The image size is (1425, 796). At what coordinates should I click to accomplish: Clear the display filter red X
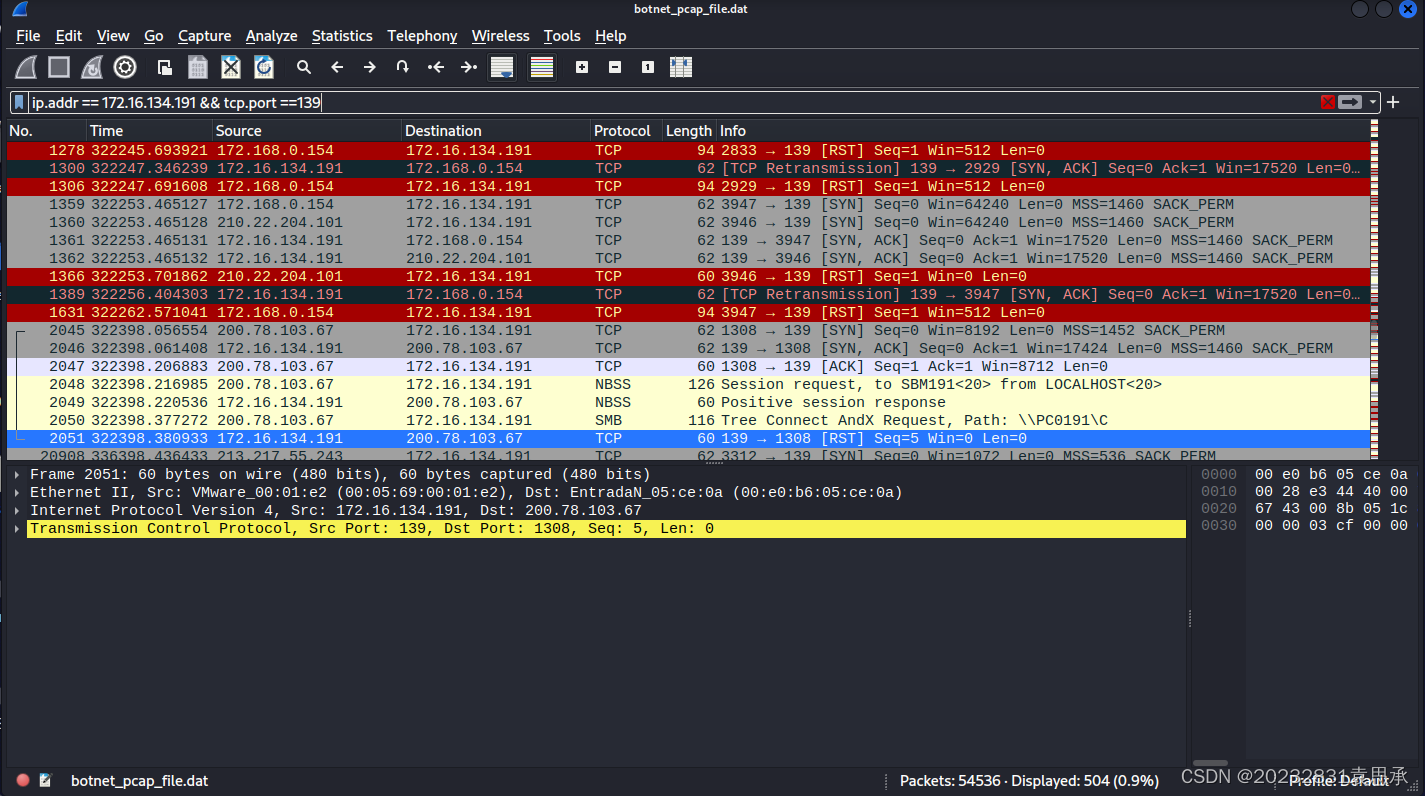click(x=1328, y=102)
